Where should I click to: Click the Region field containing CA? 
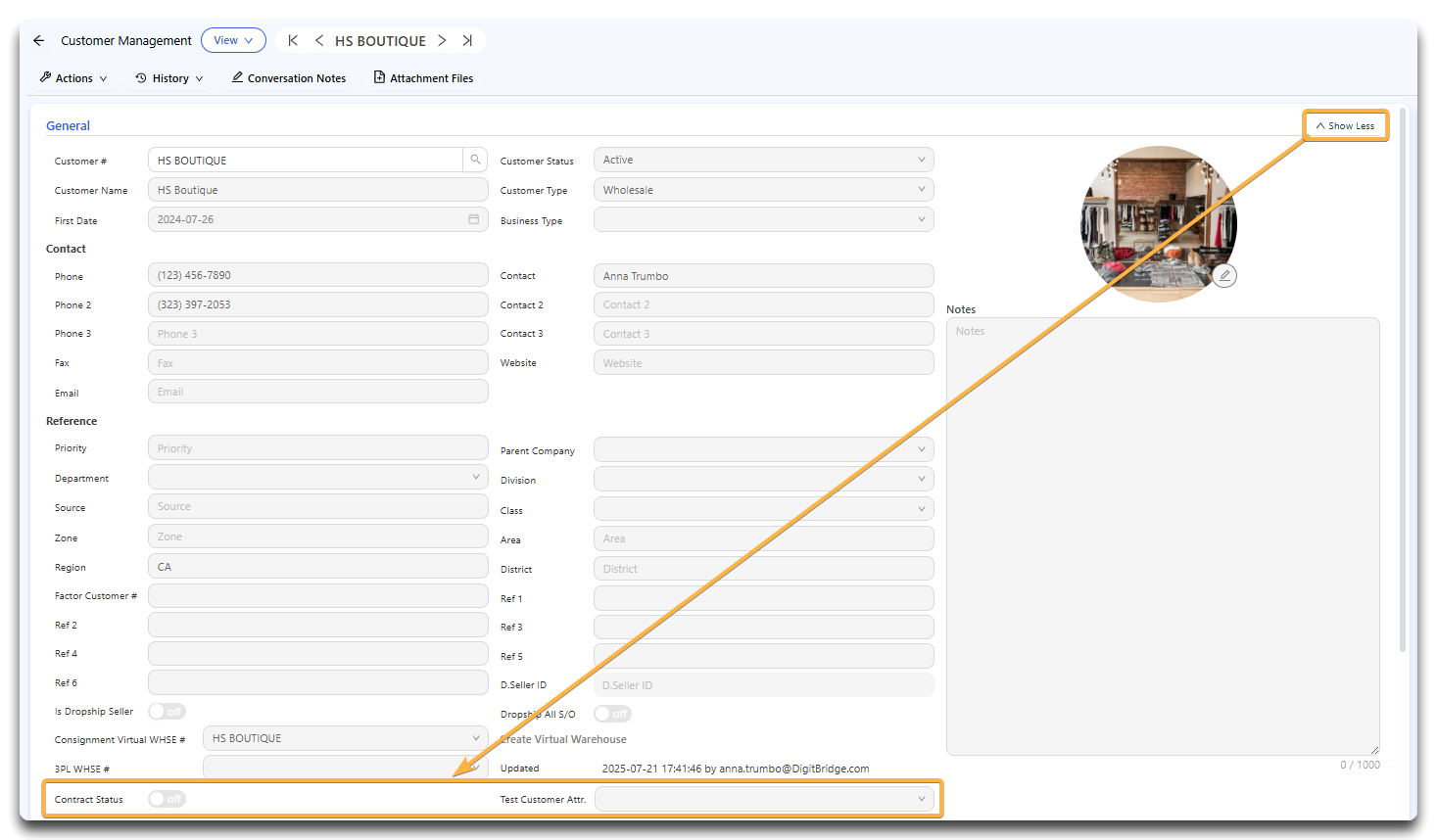[318, 567]
